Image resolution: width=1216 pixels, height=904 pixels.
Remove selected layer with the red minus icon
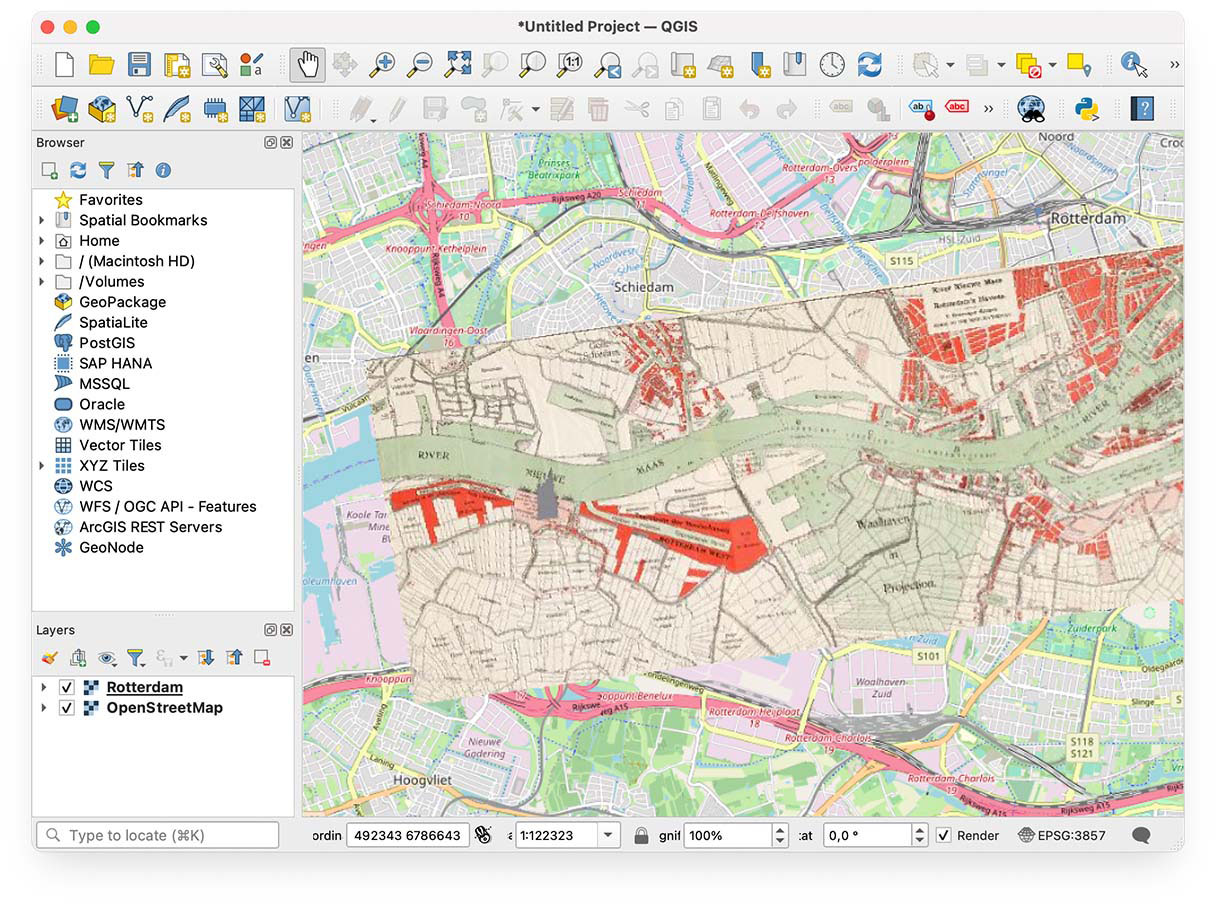coord(262,658)
